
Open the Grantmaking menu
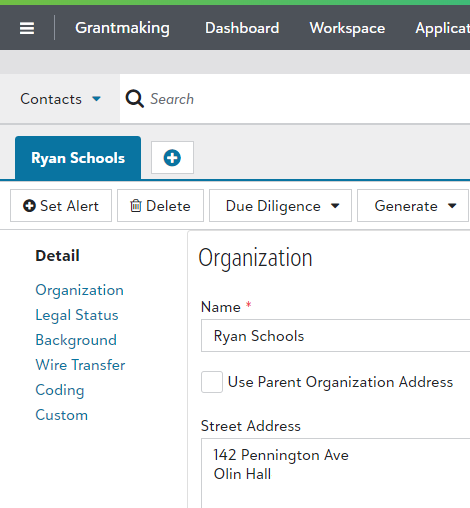coord(122,28)
